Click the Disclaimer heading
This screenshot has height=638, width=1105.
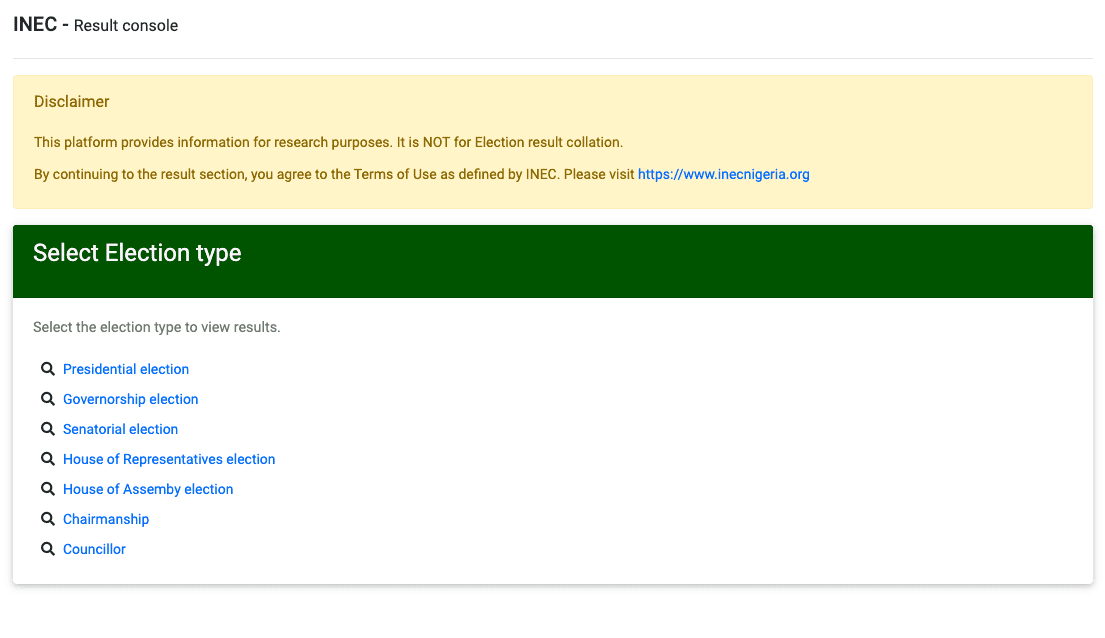pyautogui.click(x=72, y=102)
